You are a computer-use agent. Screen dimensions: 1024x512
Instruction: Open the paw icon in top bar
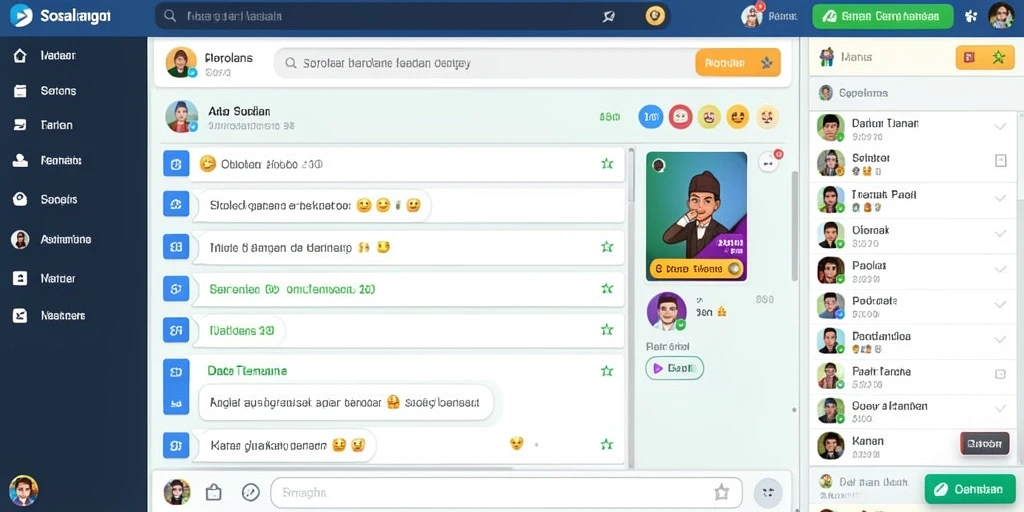[971, 16]
